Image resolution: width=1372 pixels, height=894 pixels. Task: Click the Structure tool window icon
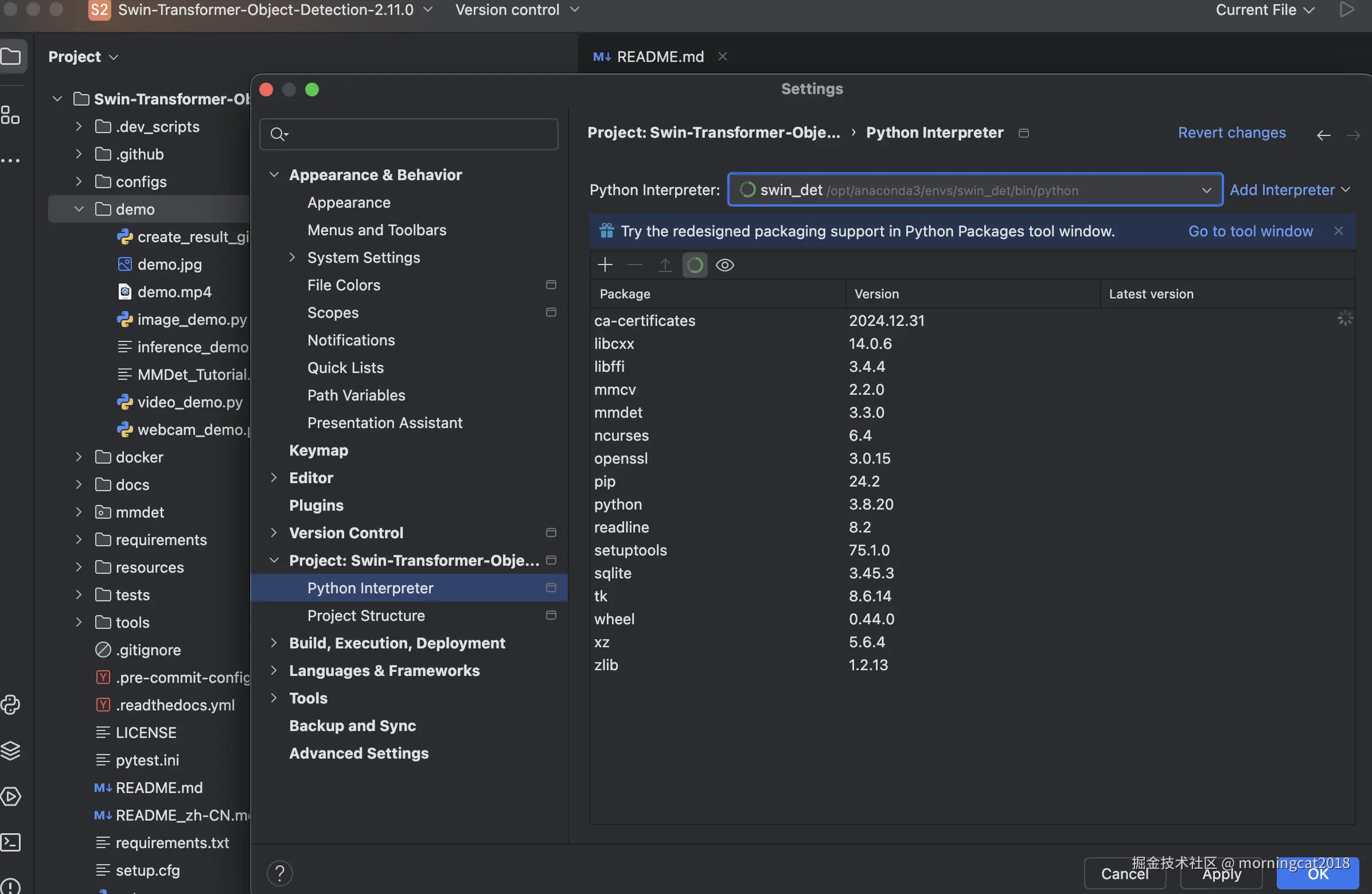(x=11, y=115)
